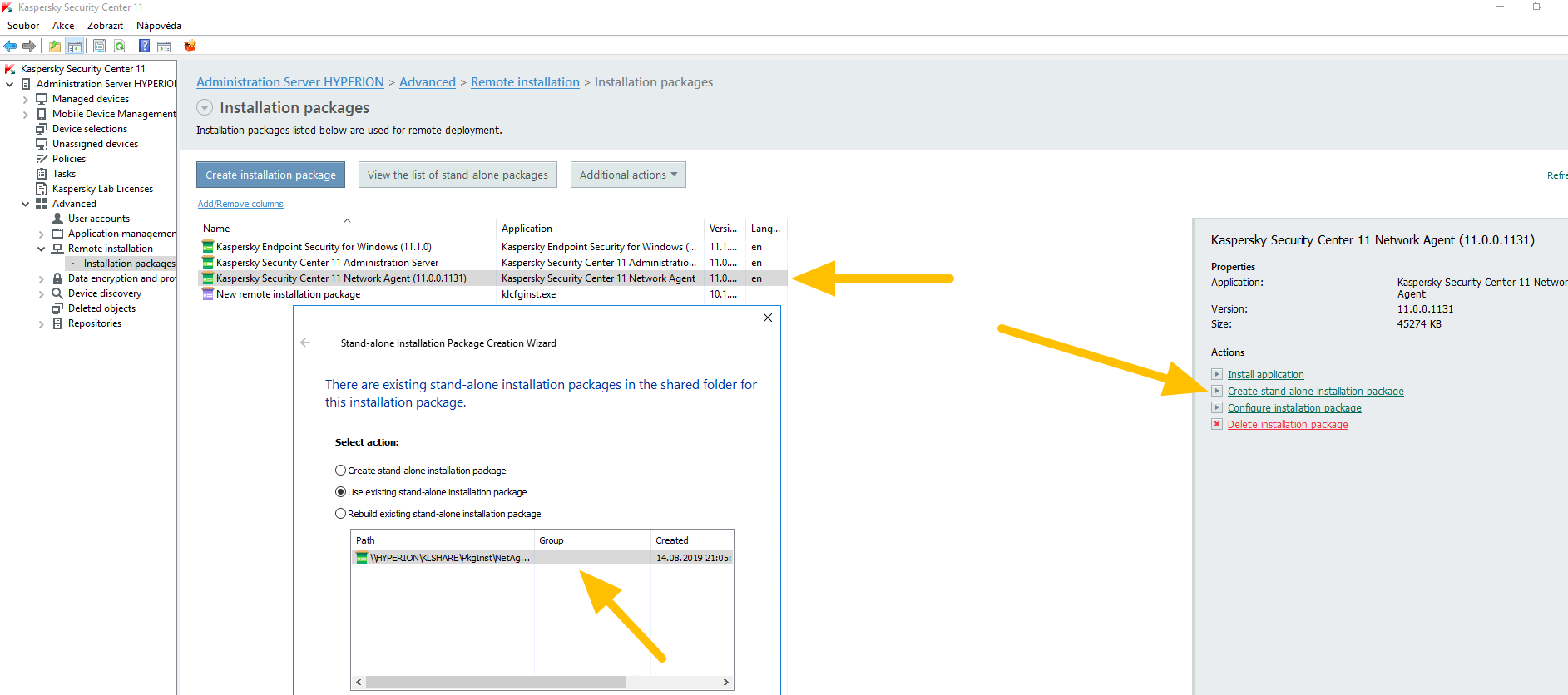Click the red X icon beside Delete installation package

[x=1217, y=424]
